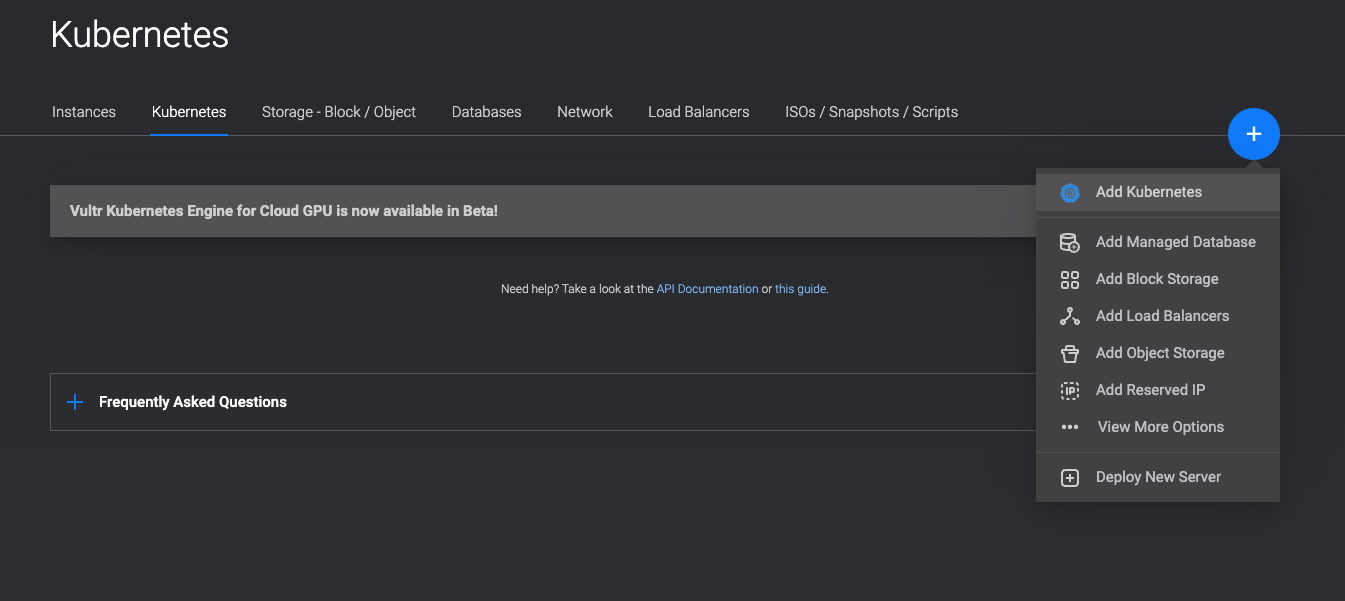Go to the Network tab
1345x601 pixels.
(585, 112)
